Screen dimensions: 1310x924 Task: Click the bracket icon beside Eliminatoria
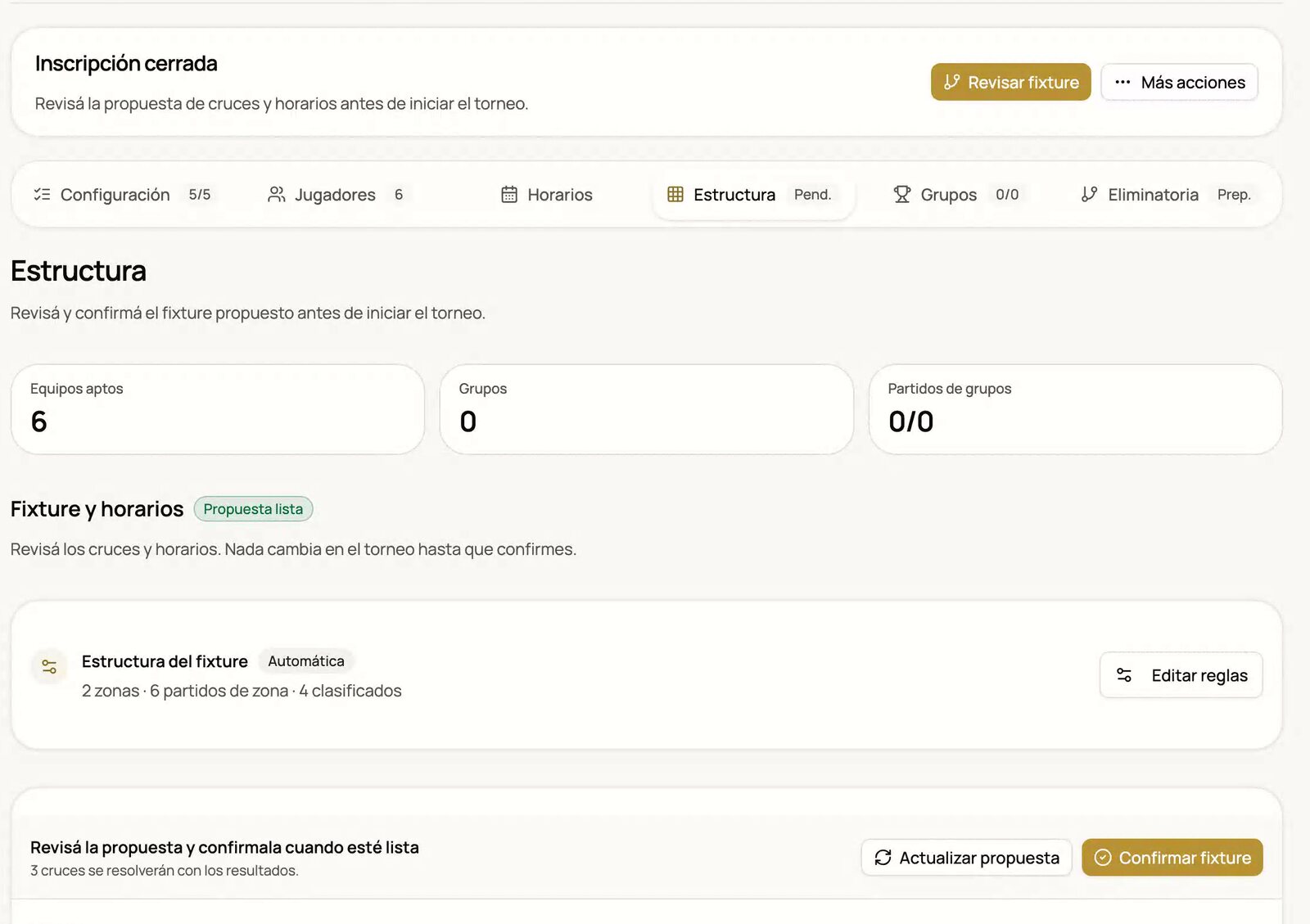[1089, 195]
